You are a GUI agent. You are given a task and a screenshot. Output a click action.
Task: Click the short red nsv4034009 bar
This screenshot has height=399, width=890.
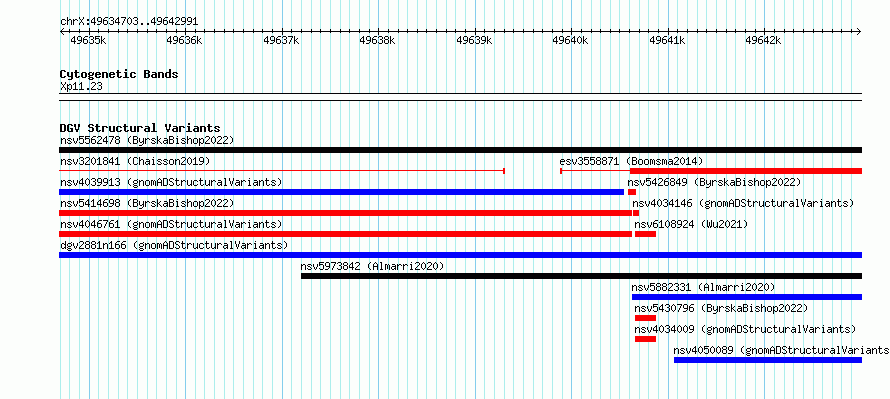coord(645,339)
